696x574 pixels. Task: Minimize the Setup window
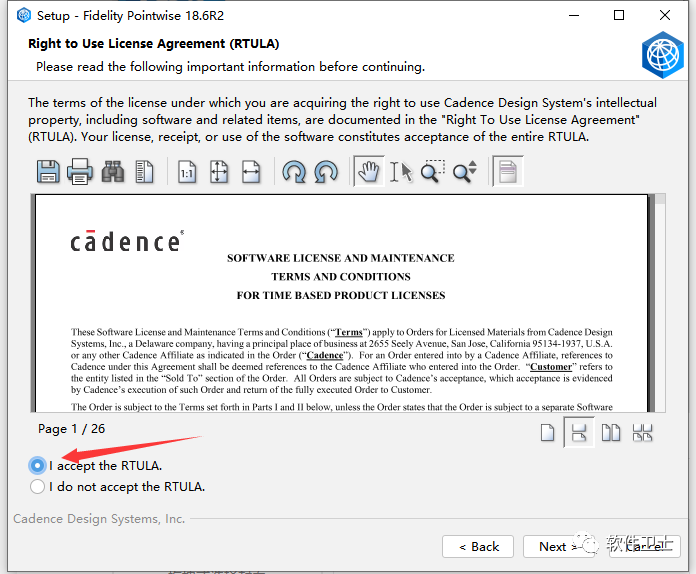[574, 16]
